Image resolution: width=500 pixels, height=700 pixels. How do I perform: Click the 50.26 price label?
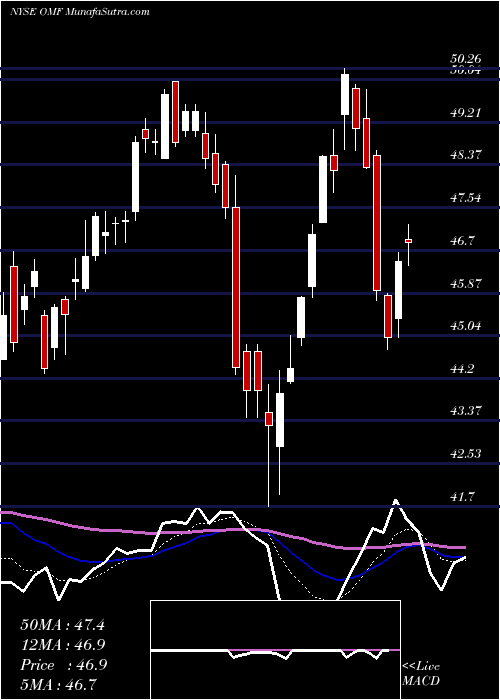click(x=466, y=59)
